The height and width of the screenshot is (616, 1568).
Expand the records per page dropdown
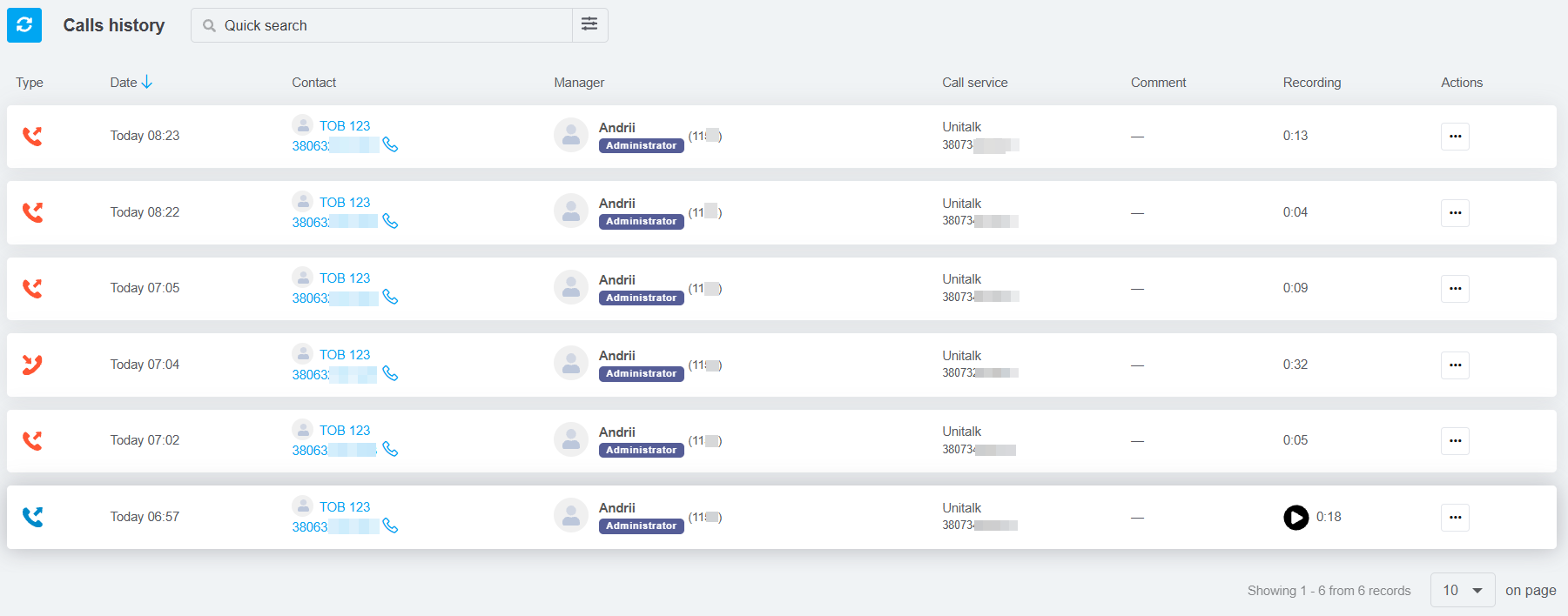click(x=1462, y=590)
